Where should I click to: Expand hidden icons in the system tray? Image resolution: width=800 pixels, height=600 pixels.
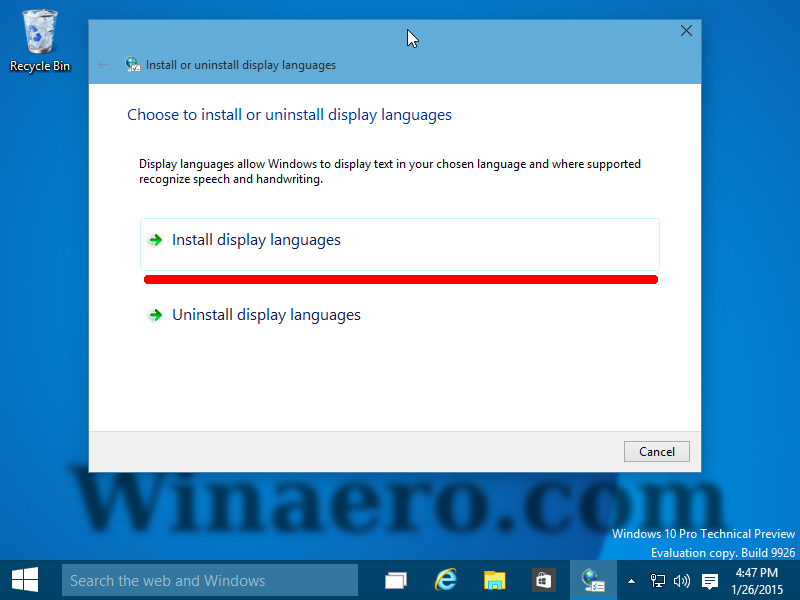click(630, 580)
